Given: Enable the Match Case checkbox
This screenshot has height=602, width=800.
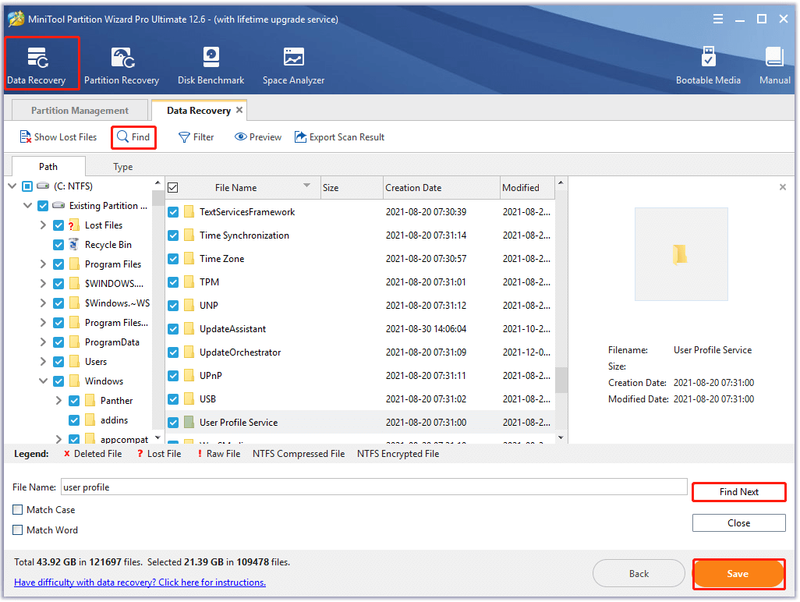Looking at the screenshot, I should pos(17,510).
